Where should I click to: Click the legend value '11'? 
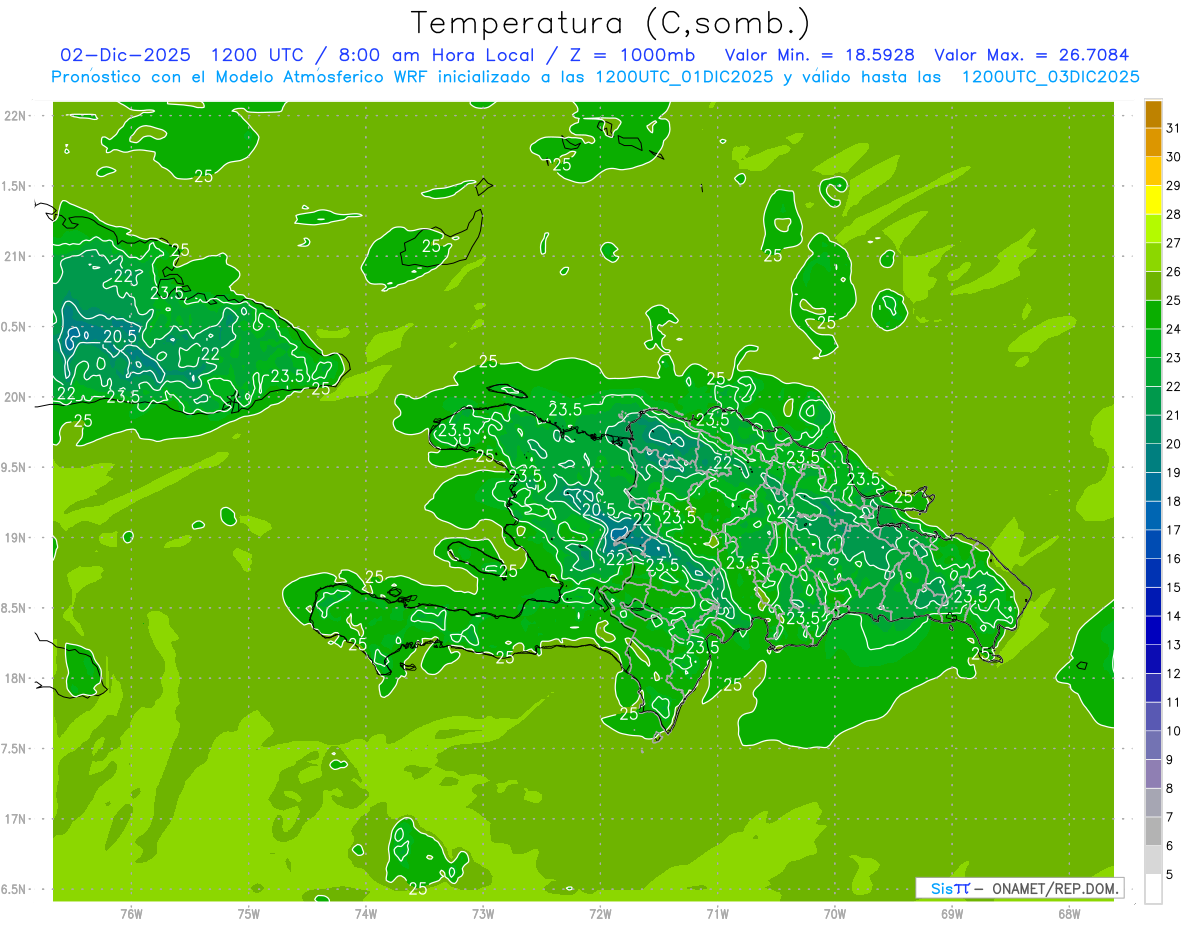1173,703
